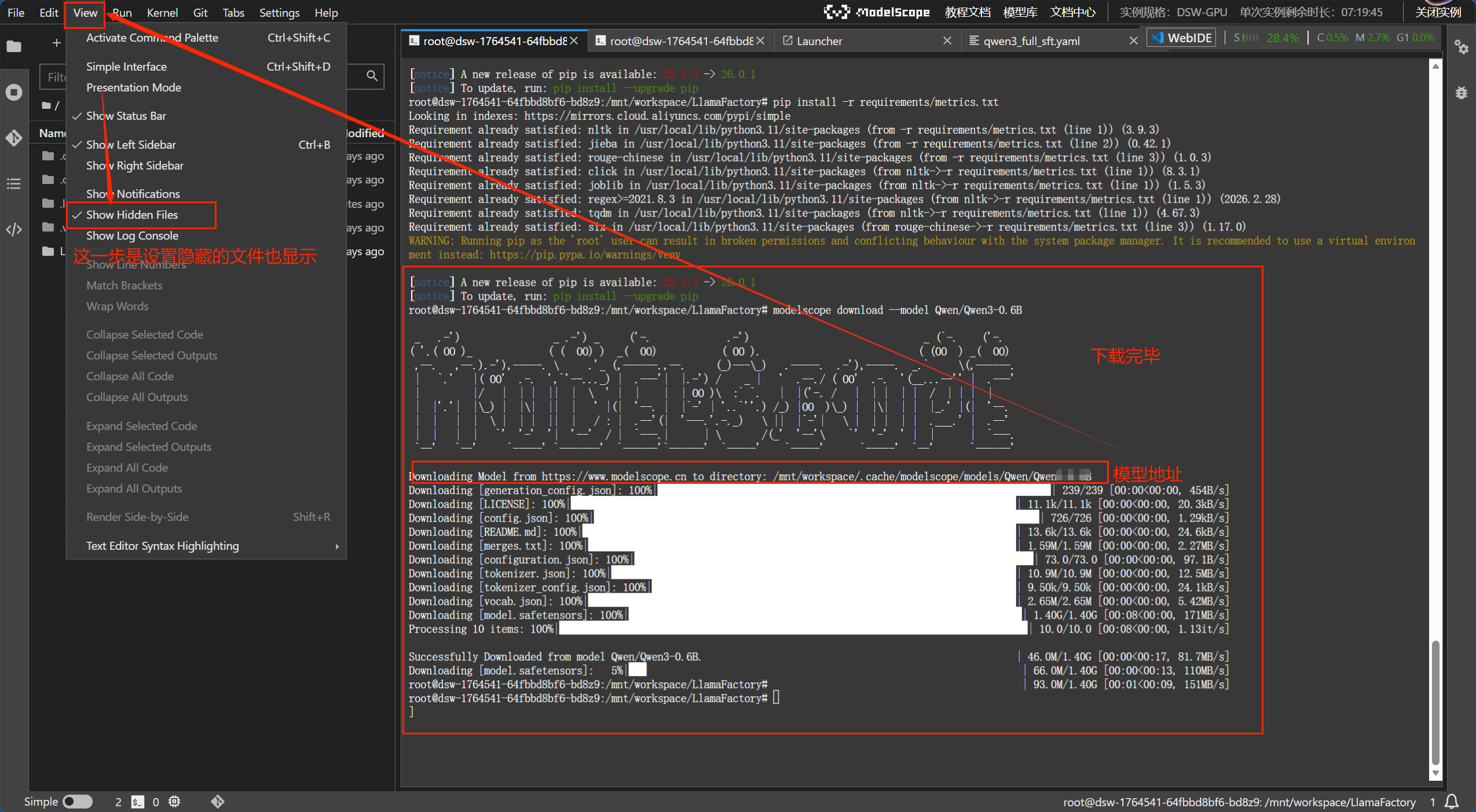Open the running terminals and kernels icon
The height and width of the screenshot is (812, 1476).
(x=14, y=93)
